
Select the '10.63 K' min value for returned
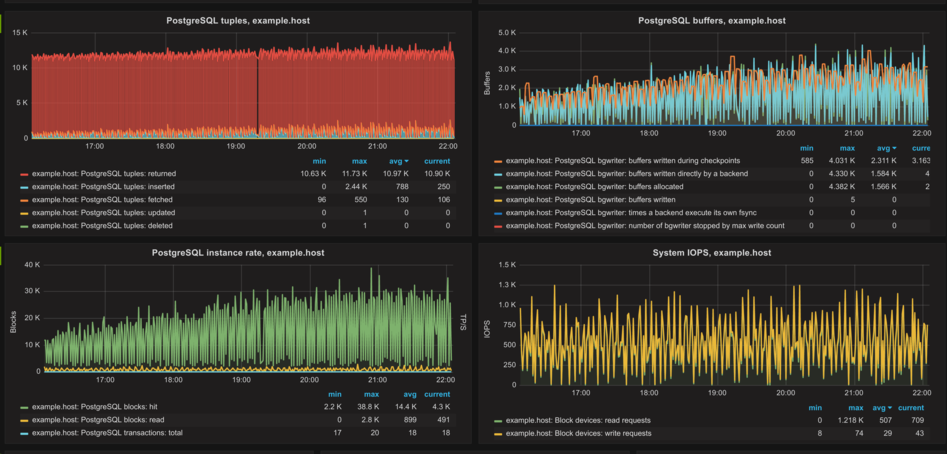tap(315, 174)
